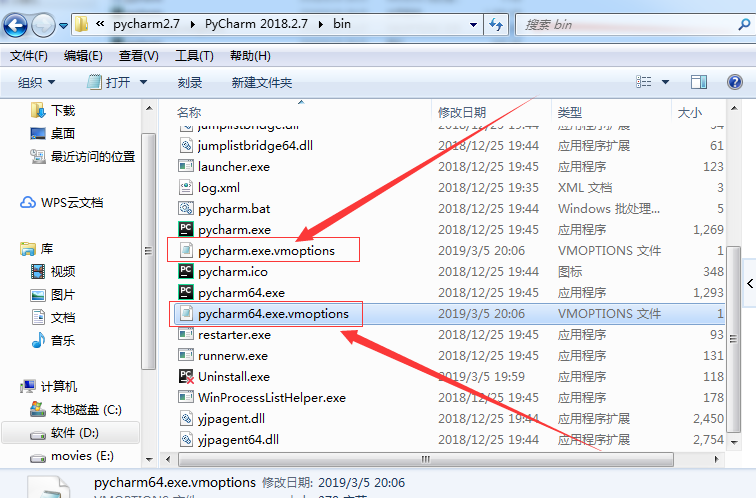Click the Back navigation arrow
756x498 pixels.
pos(15,25)
